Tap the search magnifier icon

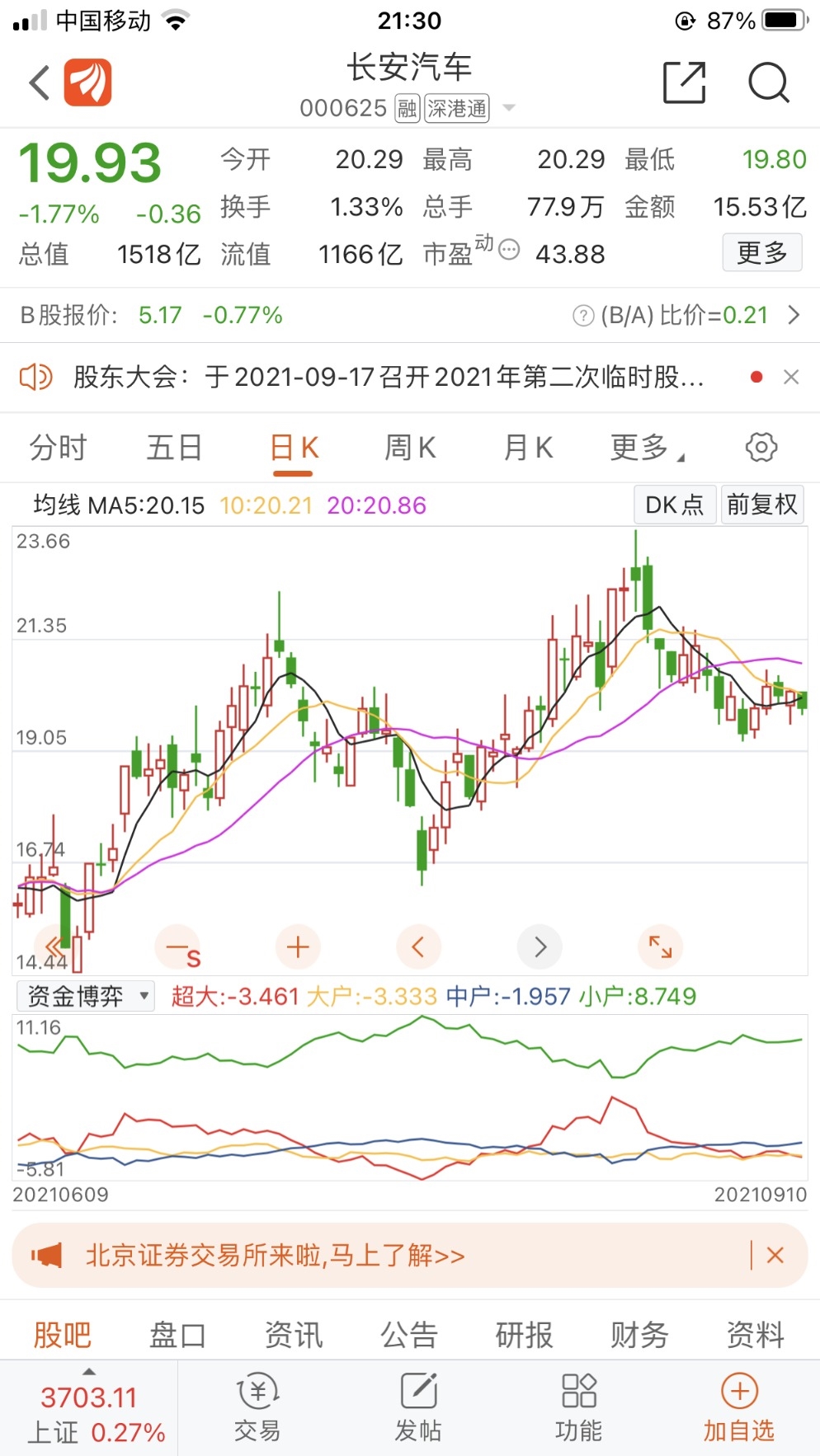(769, 82)
